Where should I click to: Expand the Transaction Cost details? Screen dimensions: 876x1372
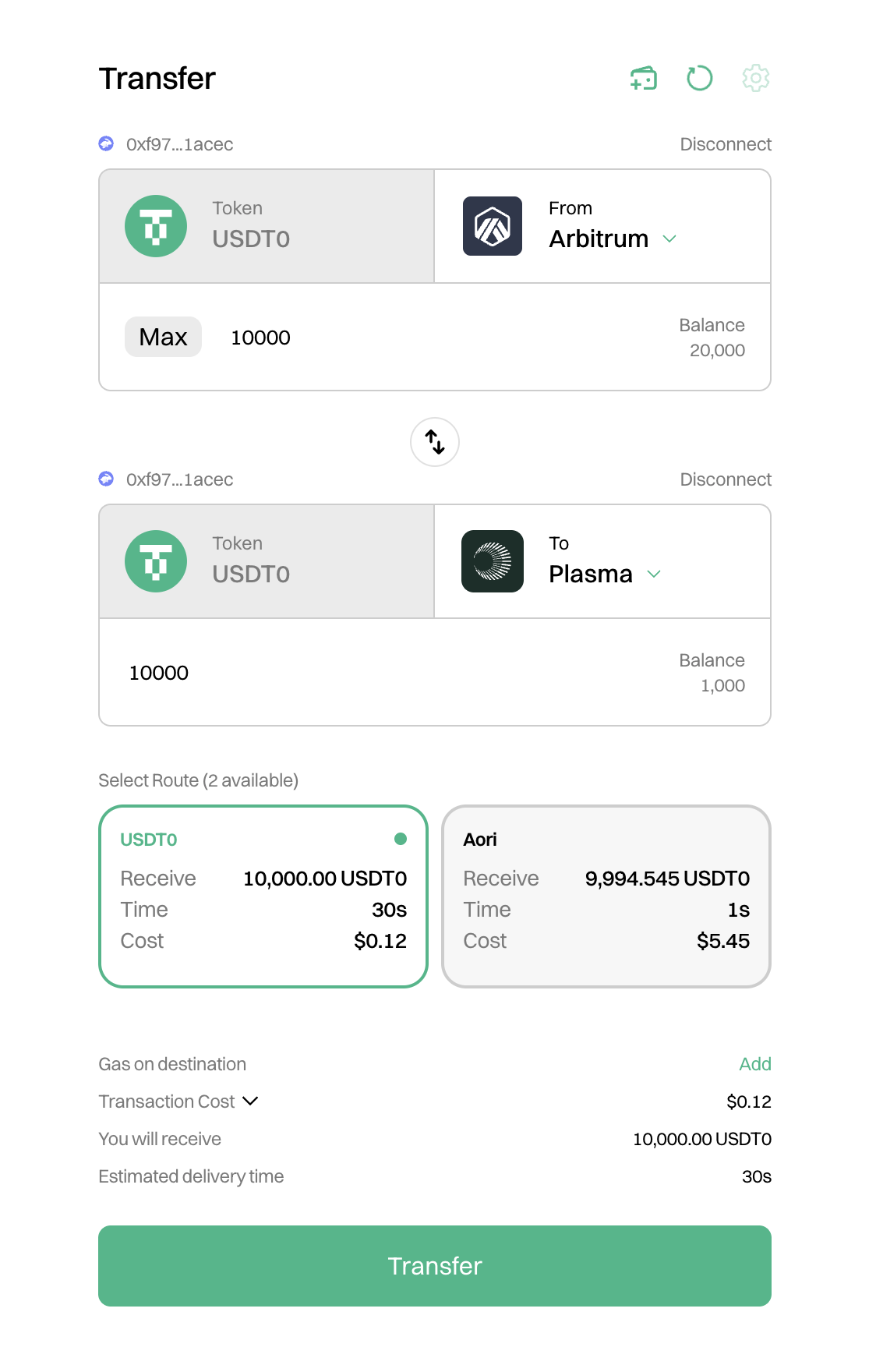[x=250, y=1101]
